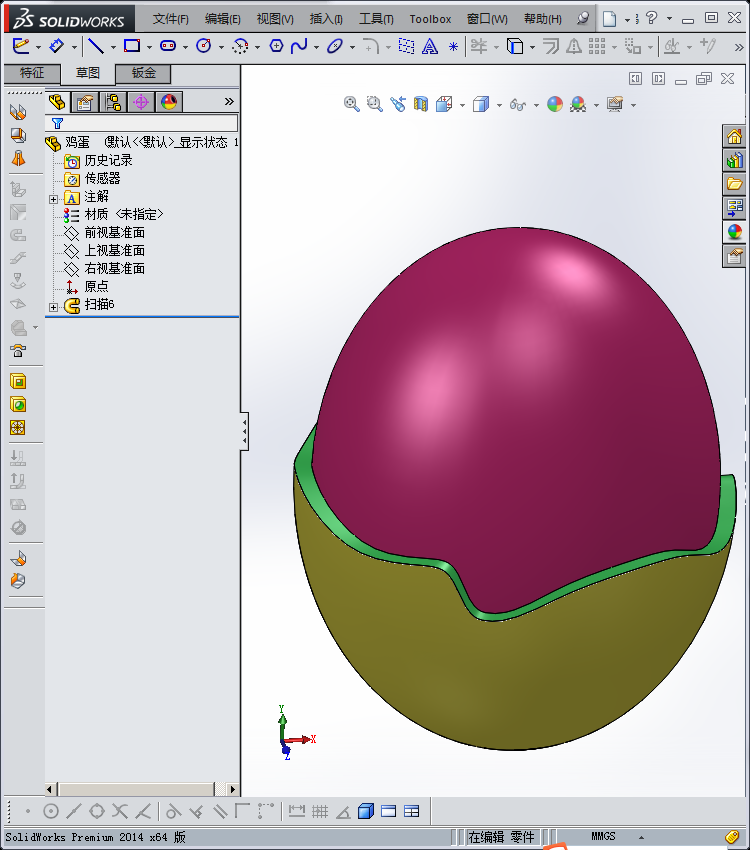Click the Sketch tool icon

[21, 46]
